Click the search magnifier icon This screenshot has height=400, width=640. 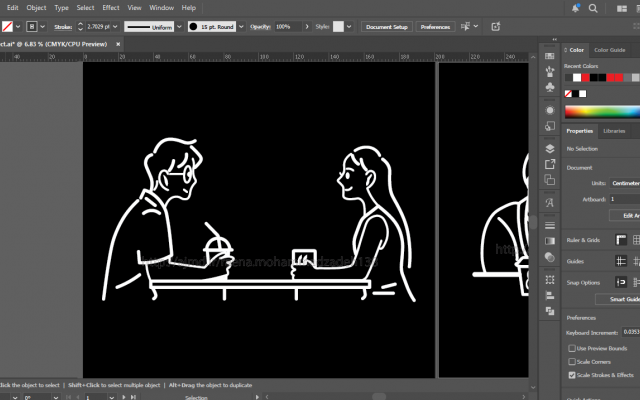593,8
